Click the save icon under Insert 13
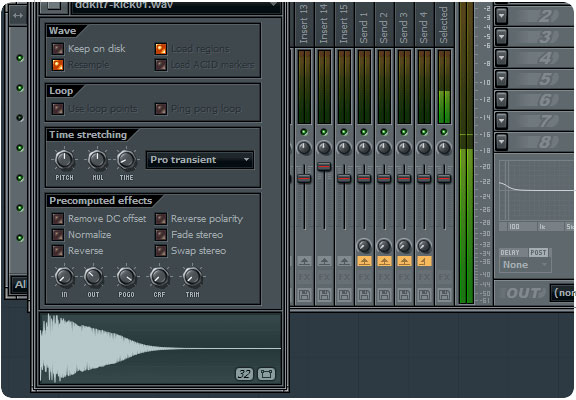The image size is (576, 400). tap(304, 295)
